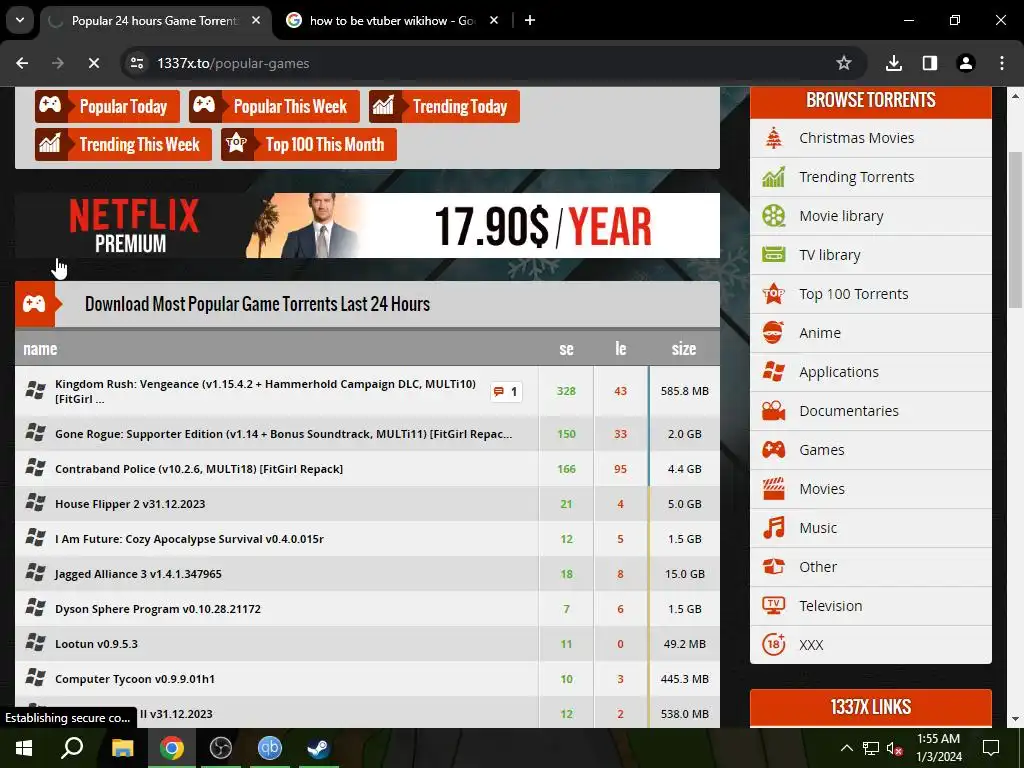
Task: Click the Documentaries camera icon
Action: pos(774,411)
